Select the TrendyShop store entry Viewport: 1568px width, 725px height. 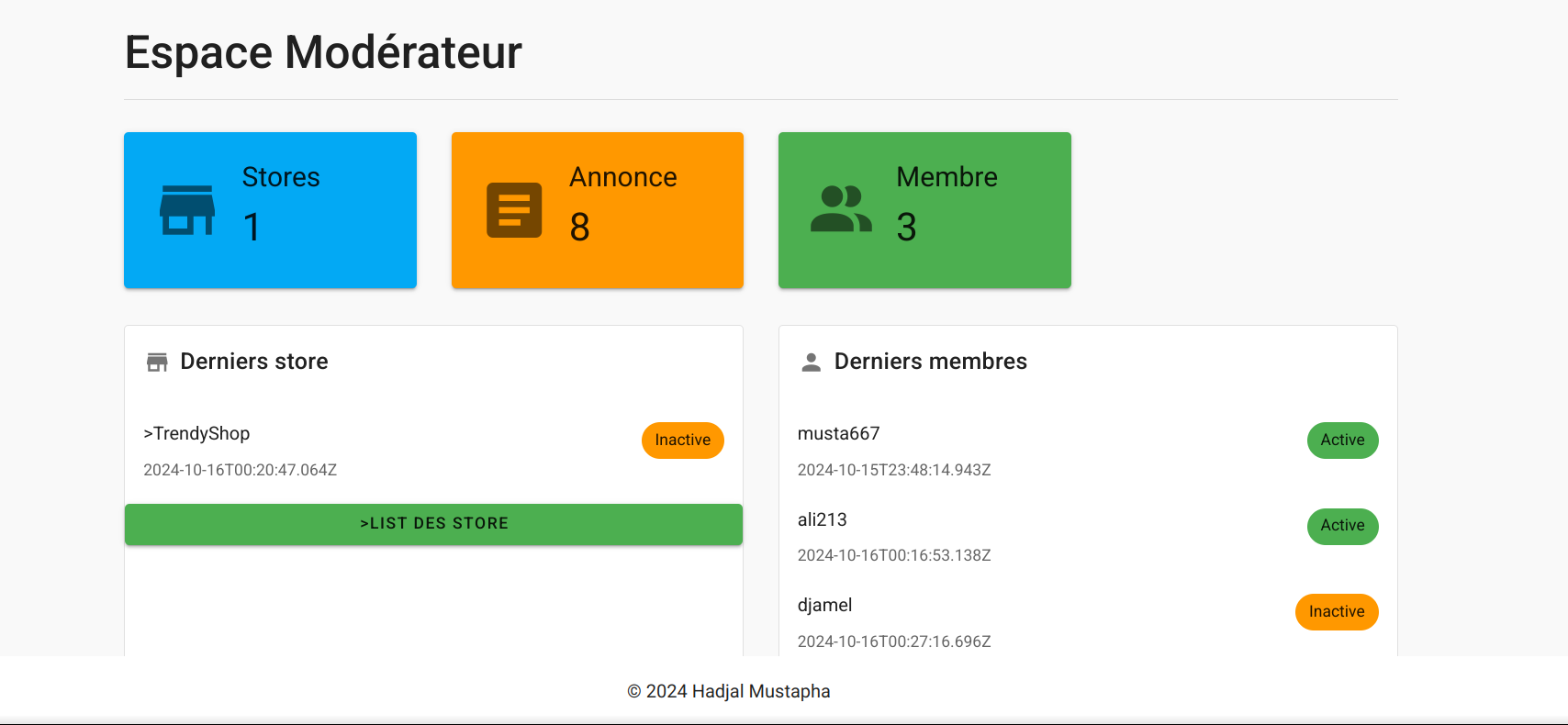click(196, 433)
